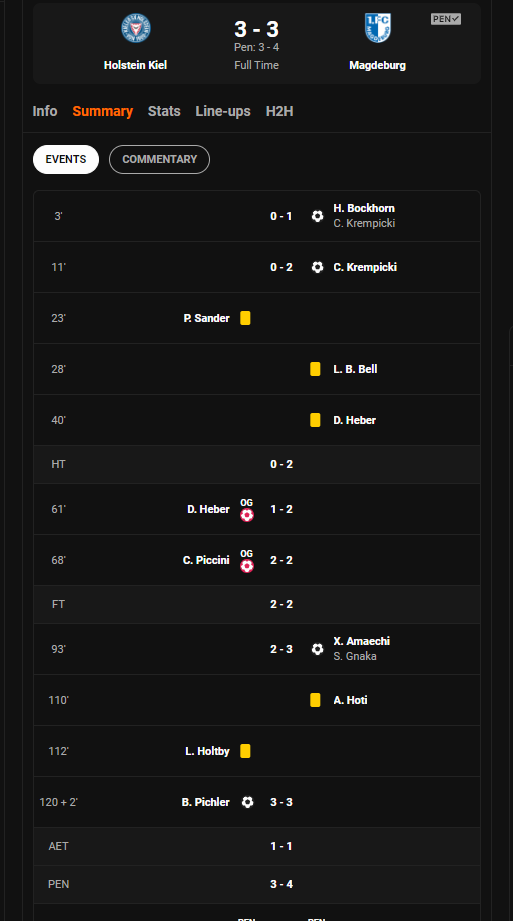This screenshot has height=921, width=513.
Task: Click P. Sander's yellow card icon
Action: [x=245, y=318]
